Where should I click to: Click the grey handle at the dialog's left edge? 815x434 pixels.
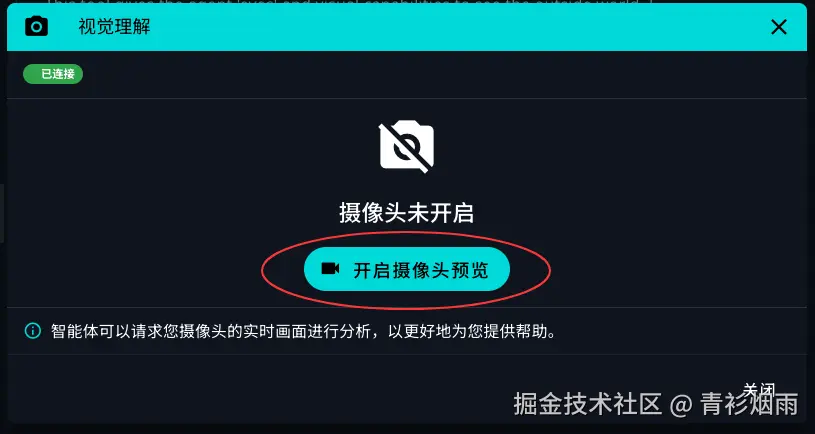[x=2, y=213]
